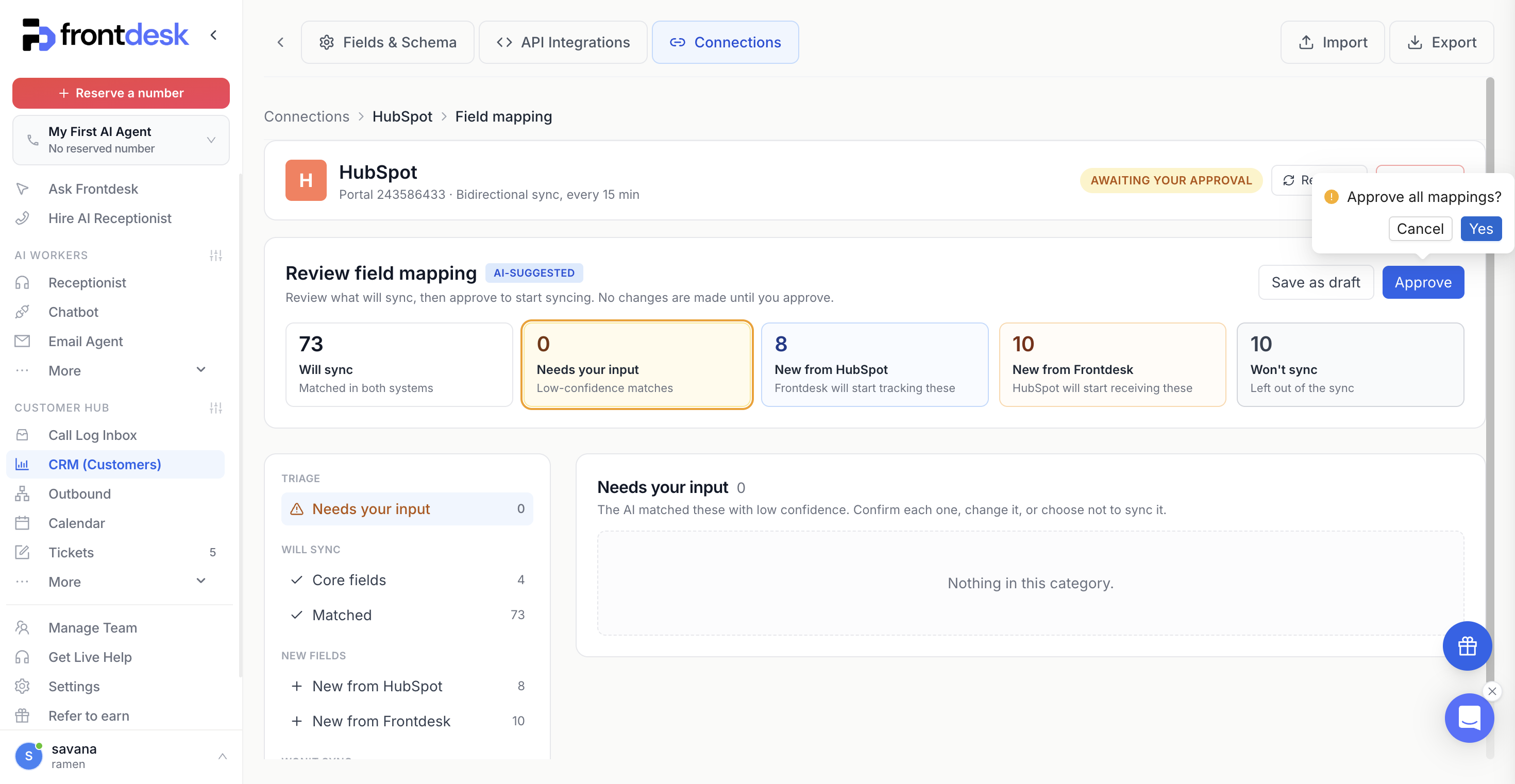Click the Tickets edit icon
Image resolution: width=1515 pixels, height=784 pixels.
pos(22,552)
